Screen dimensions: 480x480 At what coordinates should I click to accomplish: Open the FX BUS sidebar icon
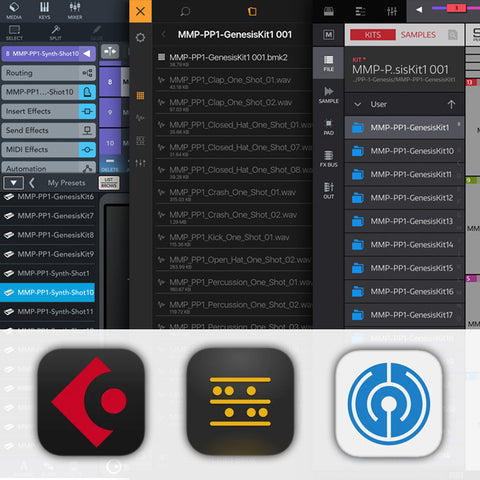(x=328, y=159)
